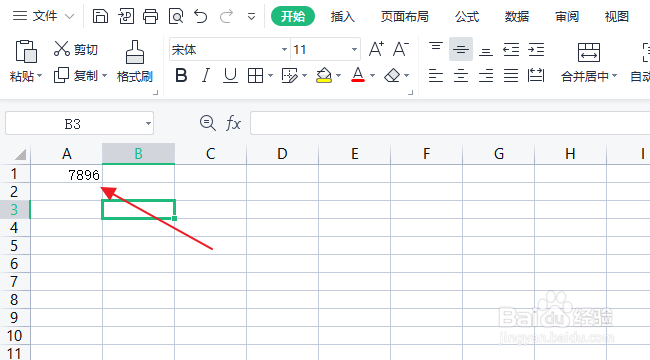
Task: Click the formula bar input
Action: point(450,123)
